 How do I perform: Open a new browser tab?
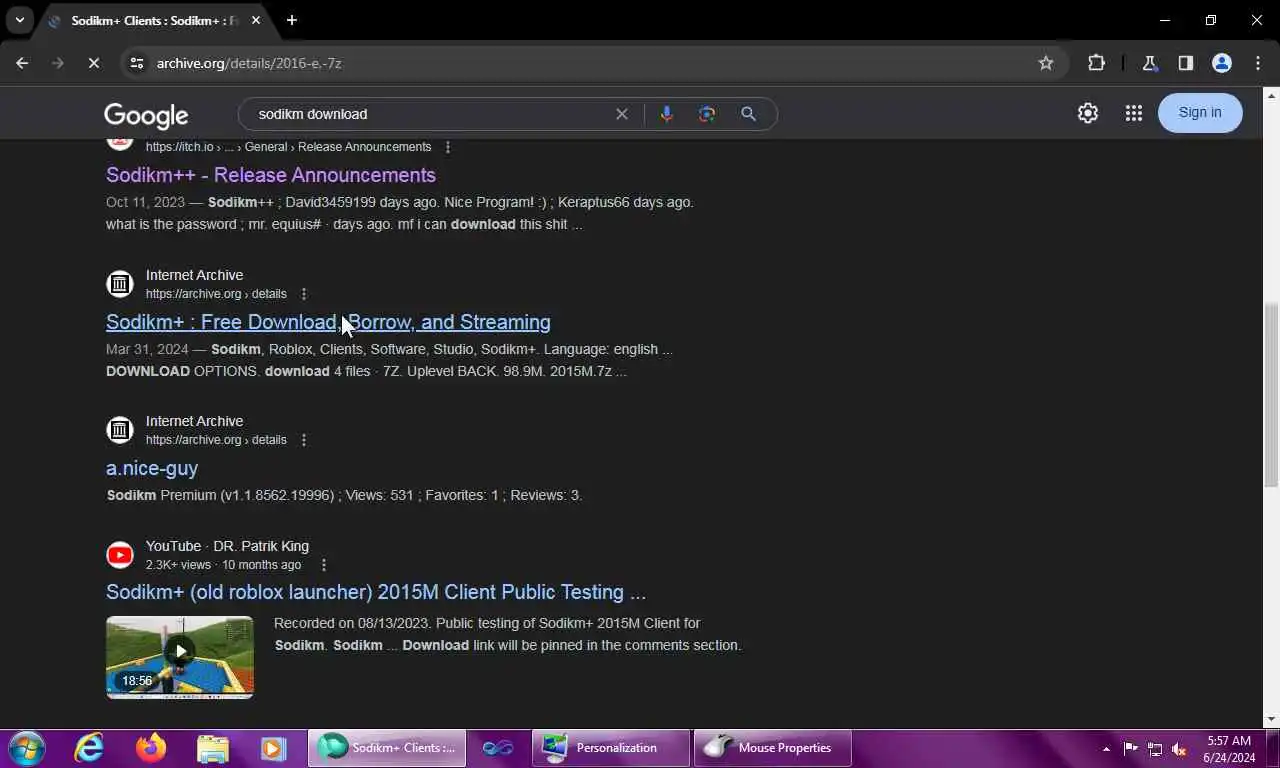291,20
